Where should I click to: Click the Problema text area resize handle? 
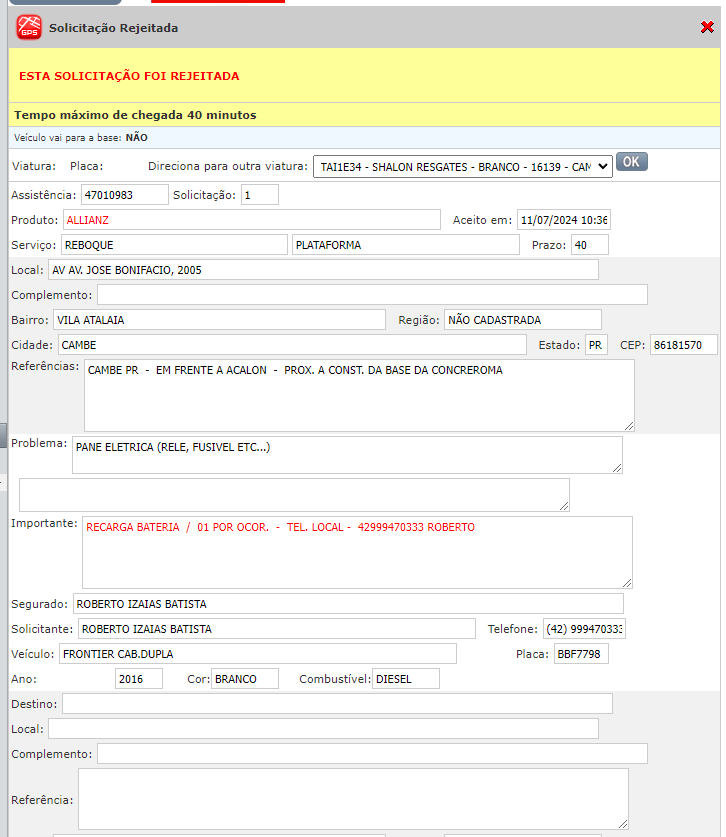pyautogui.click(x=617, y=468)
